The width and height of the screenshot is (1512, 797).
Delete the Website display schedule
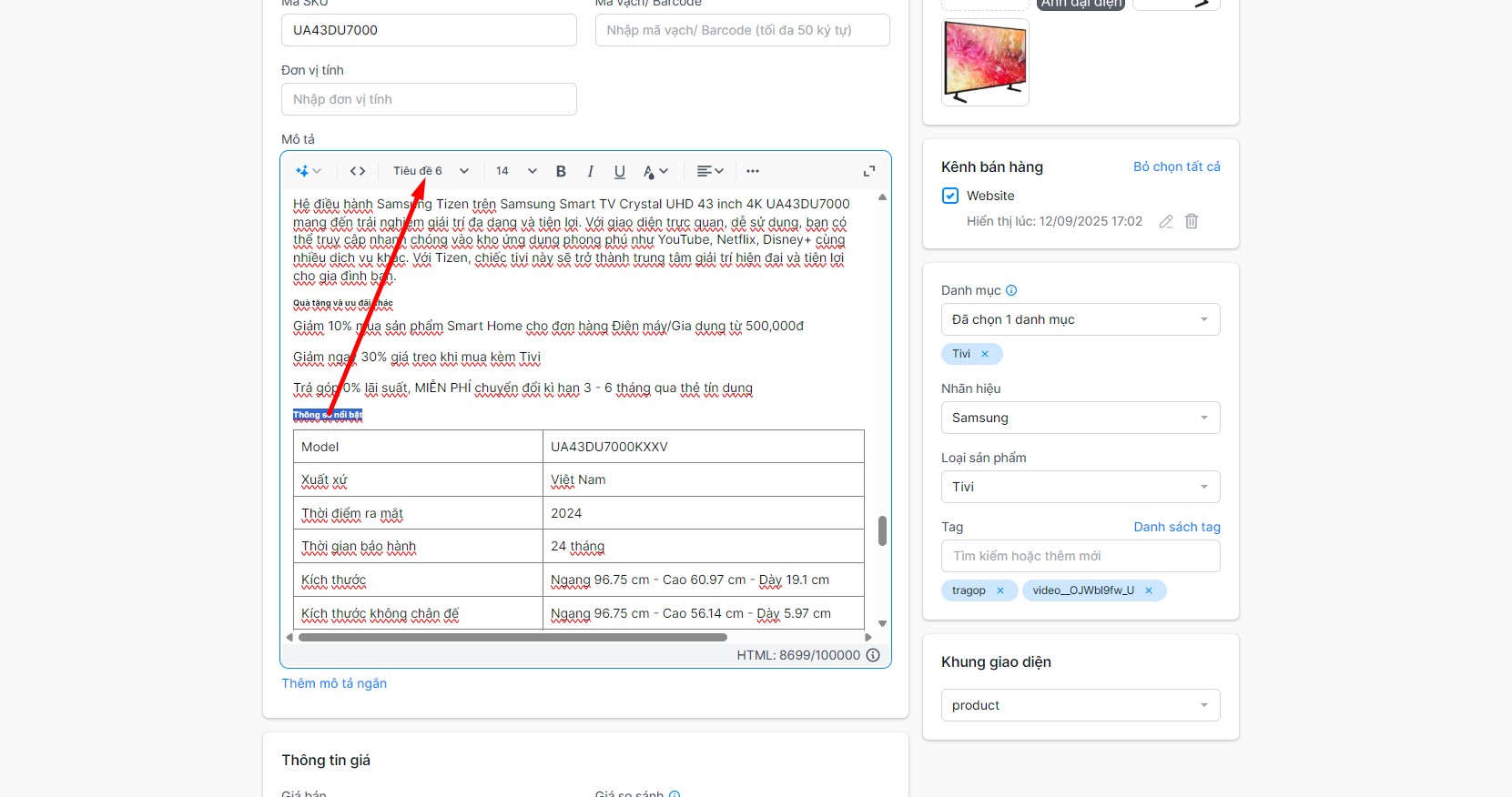1192,221
